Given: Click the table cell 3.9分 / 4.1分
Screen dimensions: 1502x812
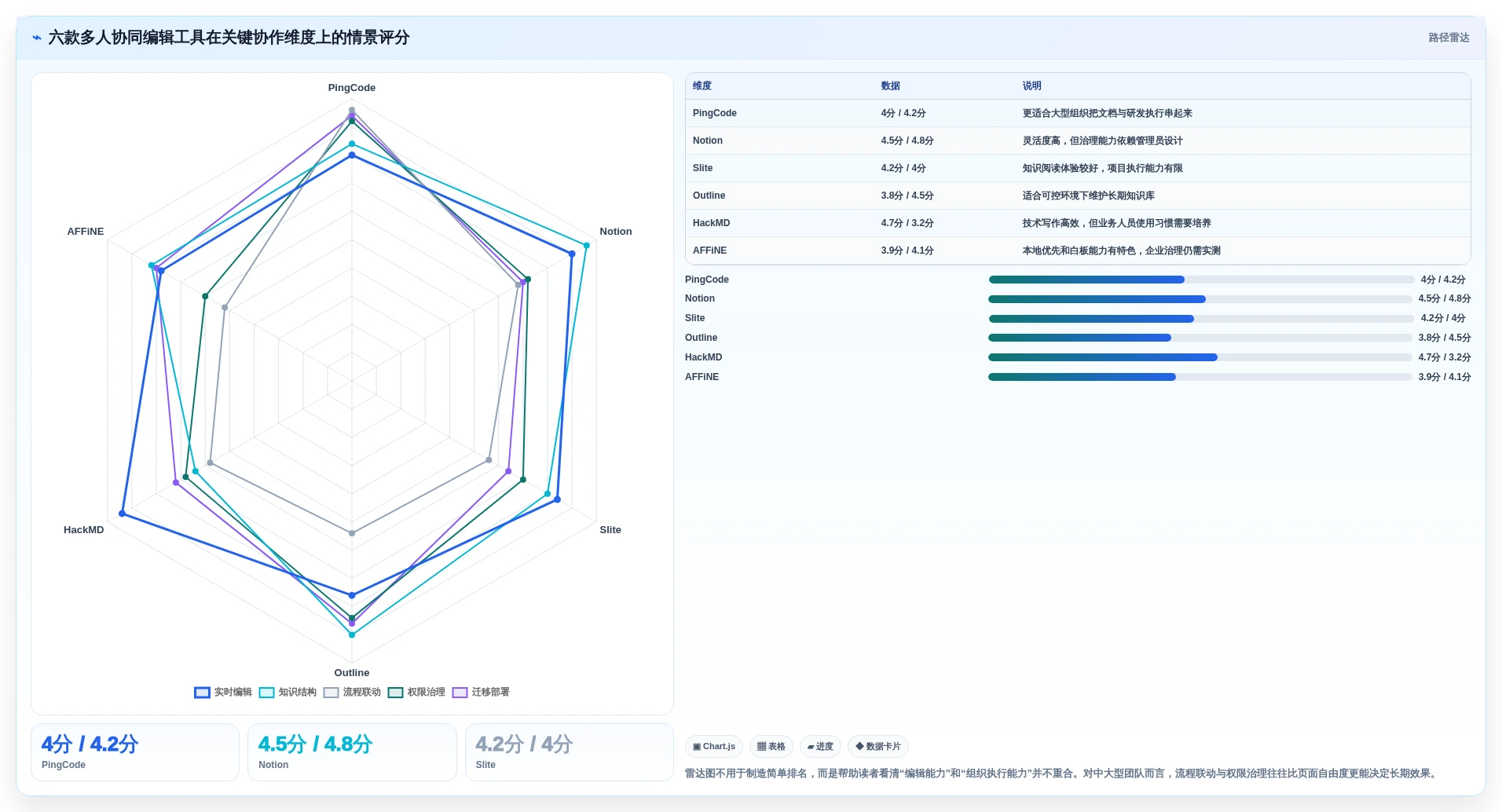Looking at the screenshot, I should (x=907, y=251).
